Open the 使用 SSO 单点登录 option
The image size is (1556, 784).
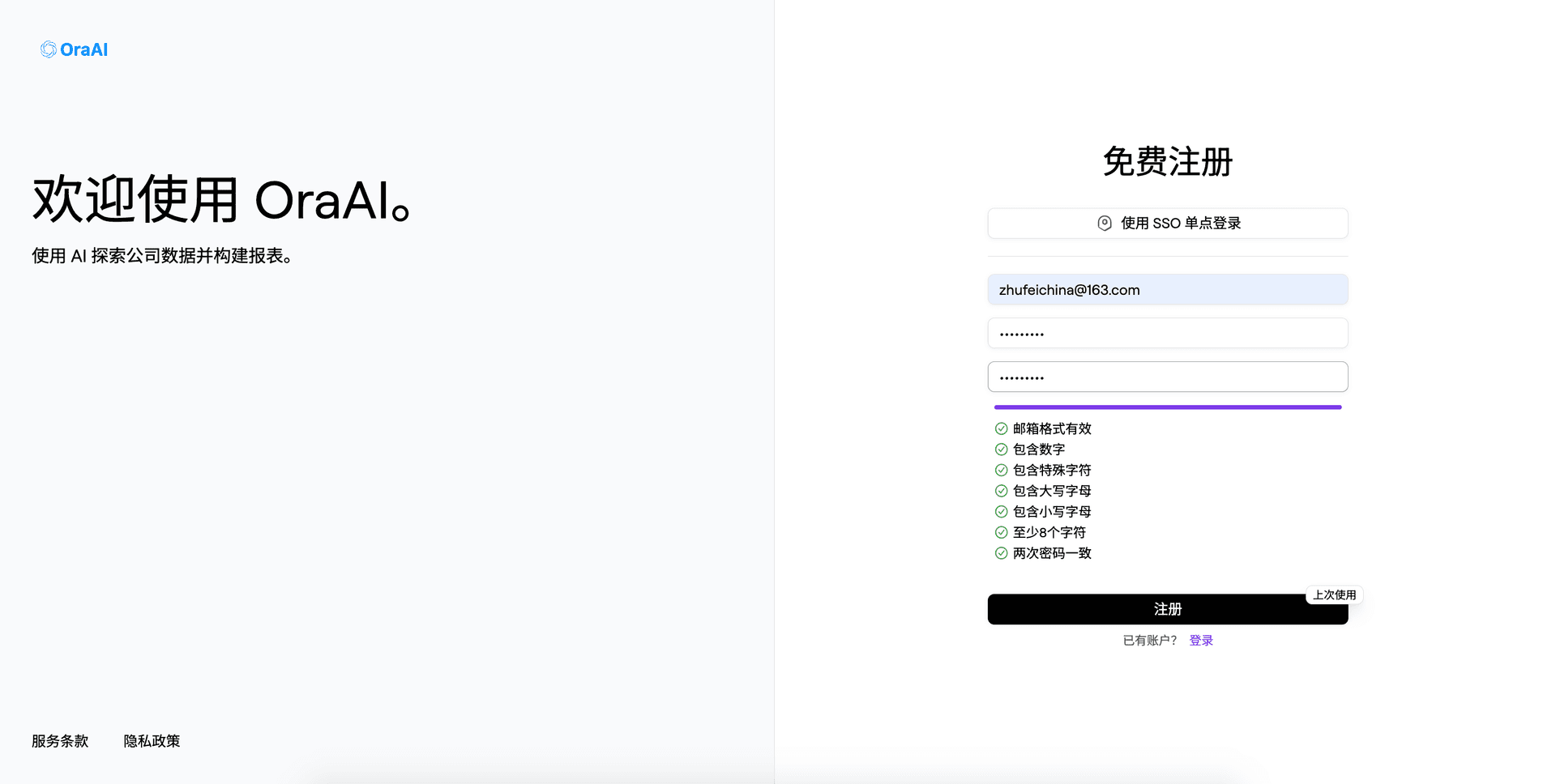[x=1168, y=223]
